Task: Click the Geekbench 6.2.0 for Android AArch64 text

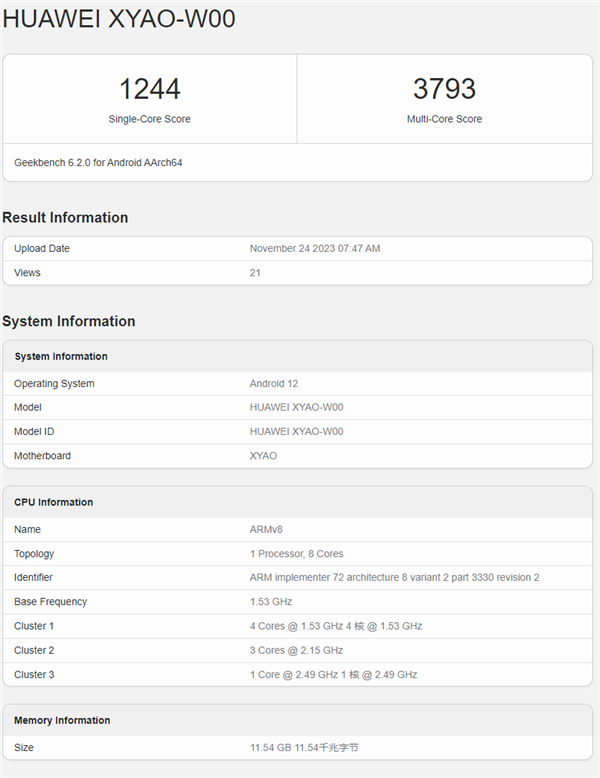Action: (98, 162)
